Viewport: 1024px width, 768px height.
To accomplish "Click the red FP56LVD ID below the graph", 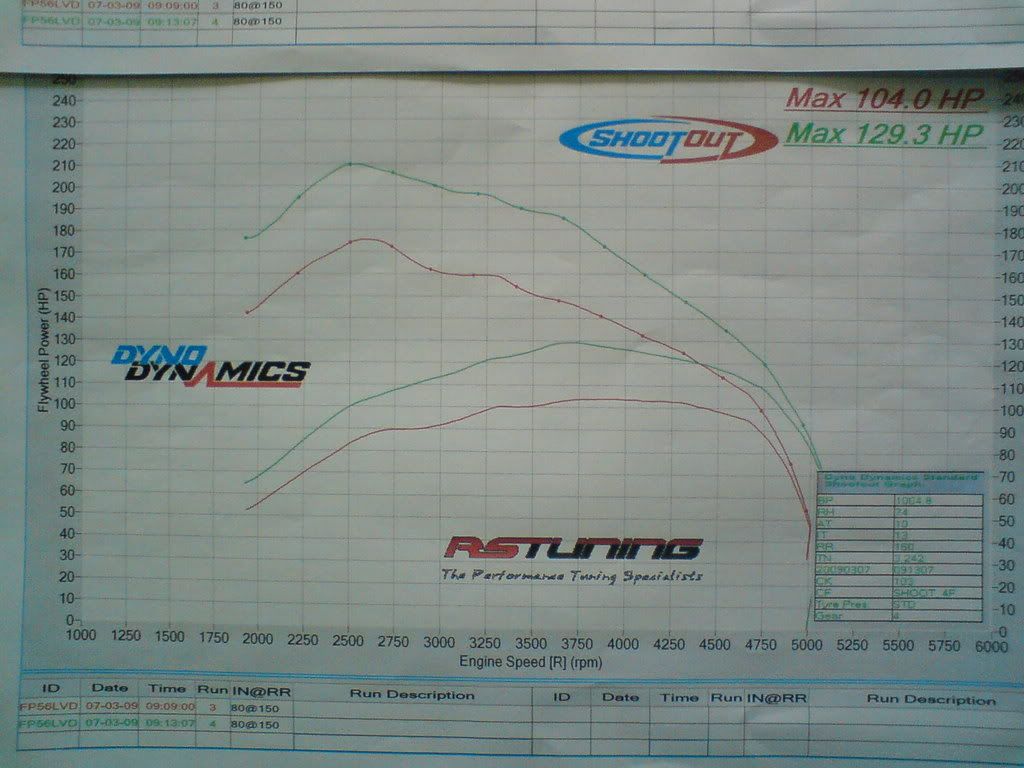I will pos(49,706).
